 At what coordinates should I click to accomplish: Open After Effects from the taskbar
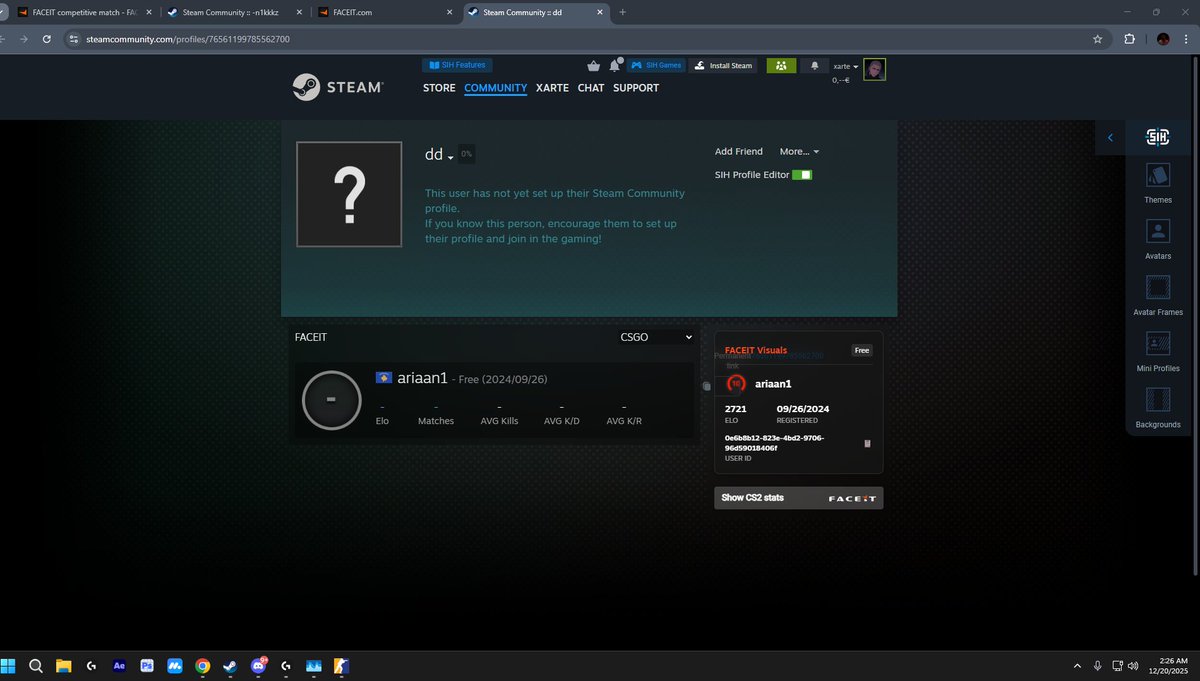[119, 665]
